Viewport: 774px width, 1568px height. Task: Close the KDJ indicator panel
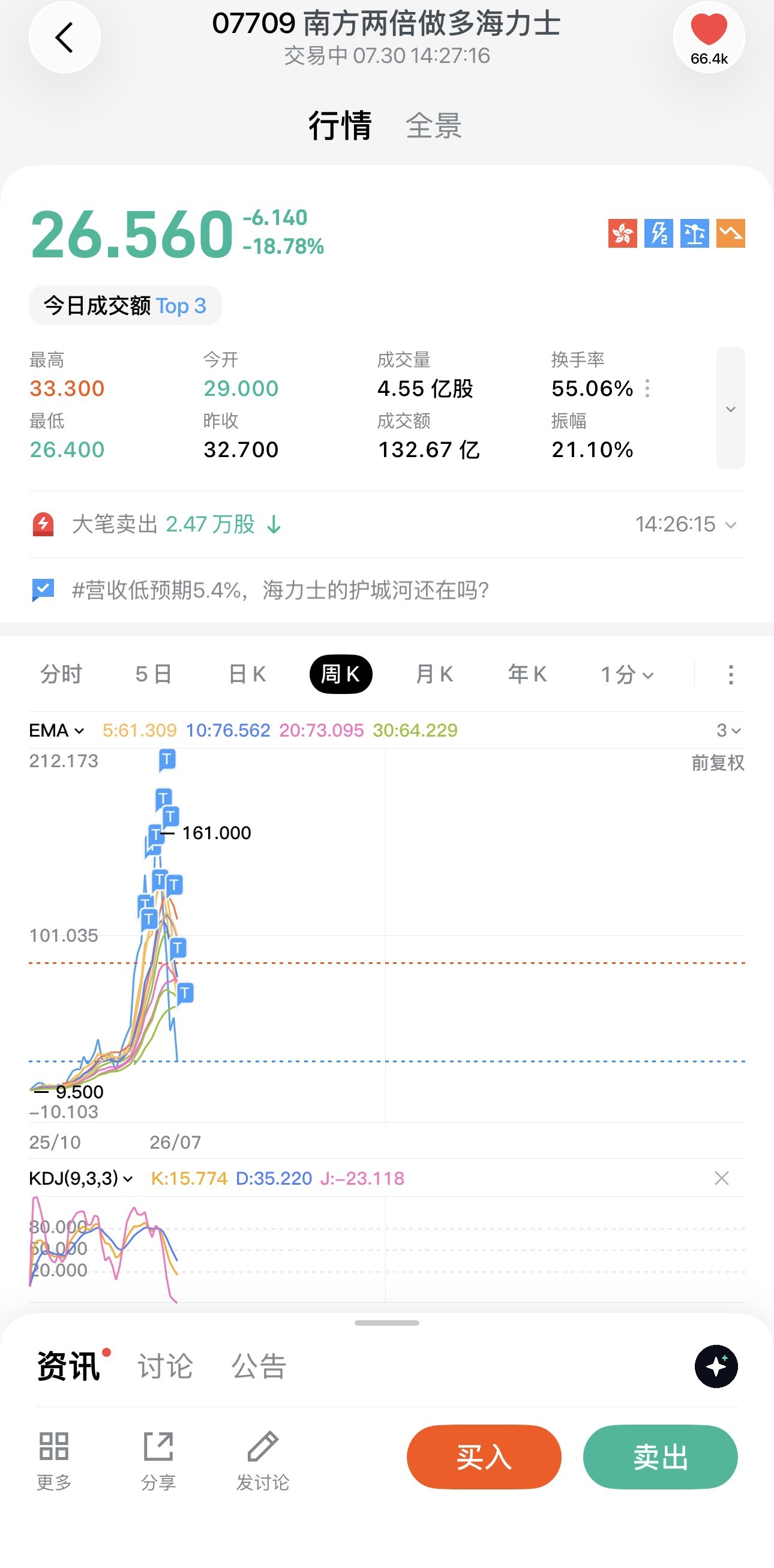point(722,1179)
